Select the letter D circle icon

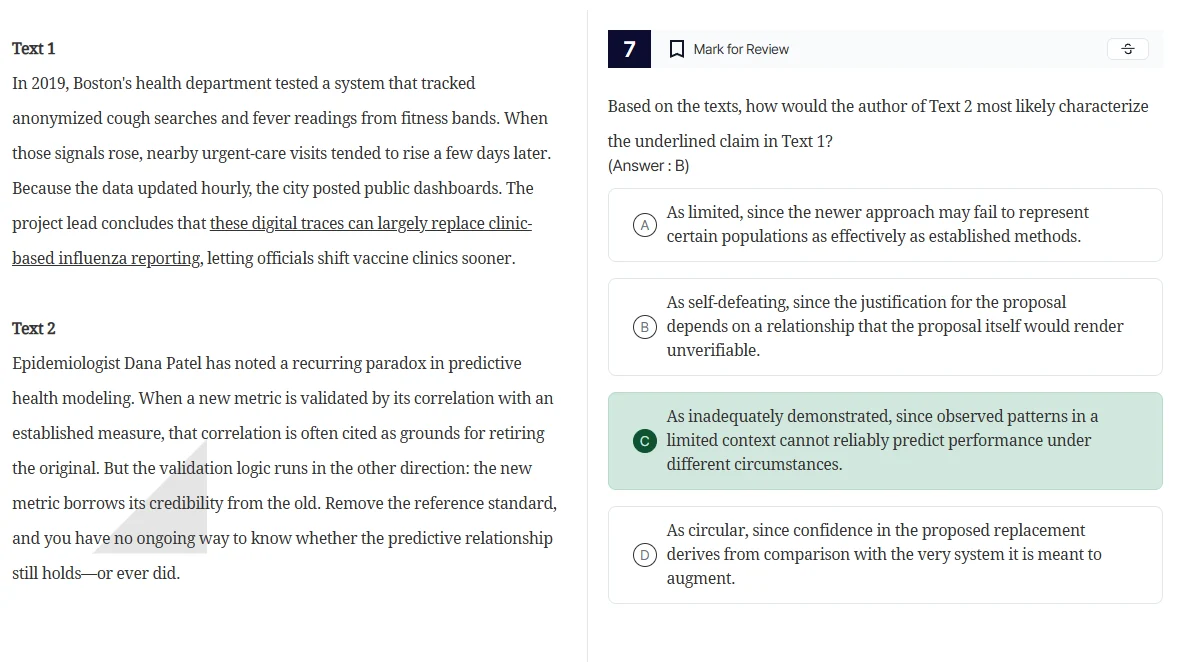[644, 554]
